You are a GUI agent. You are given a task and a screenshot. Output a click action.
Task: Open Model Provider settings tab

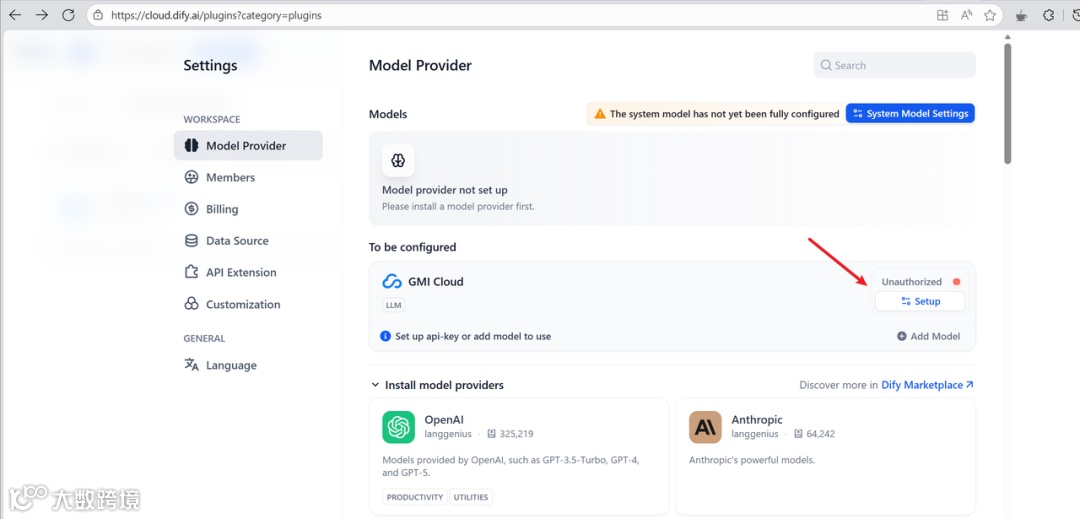click(x=247, y=146)
